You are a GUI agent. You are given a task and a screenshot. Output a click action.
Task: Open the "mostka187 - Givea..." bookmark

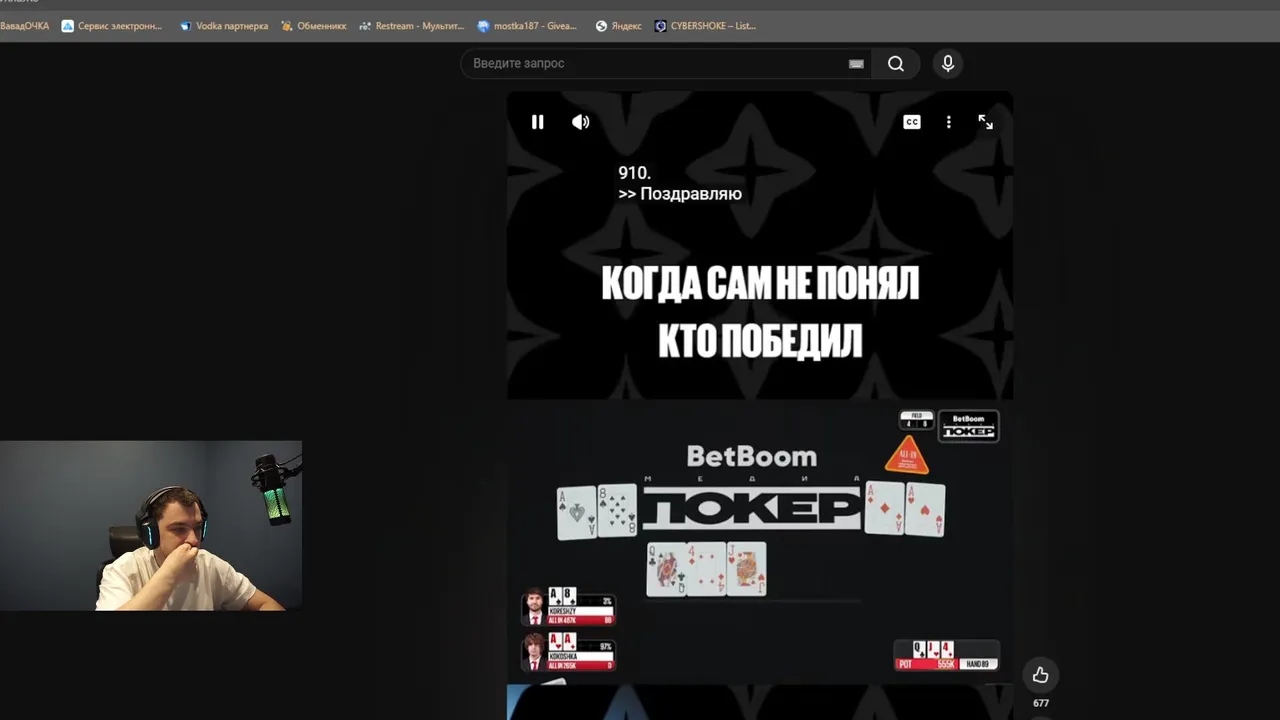point(528,26)
